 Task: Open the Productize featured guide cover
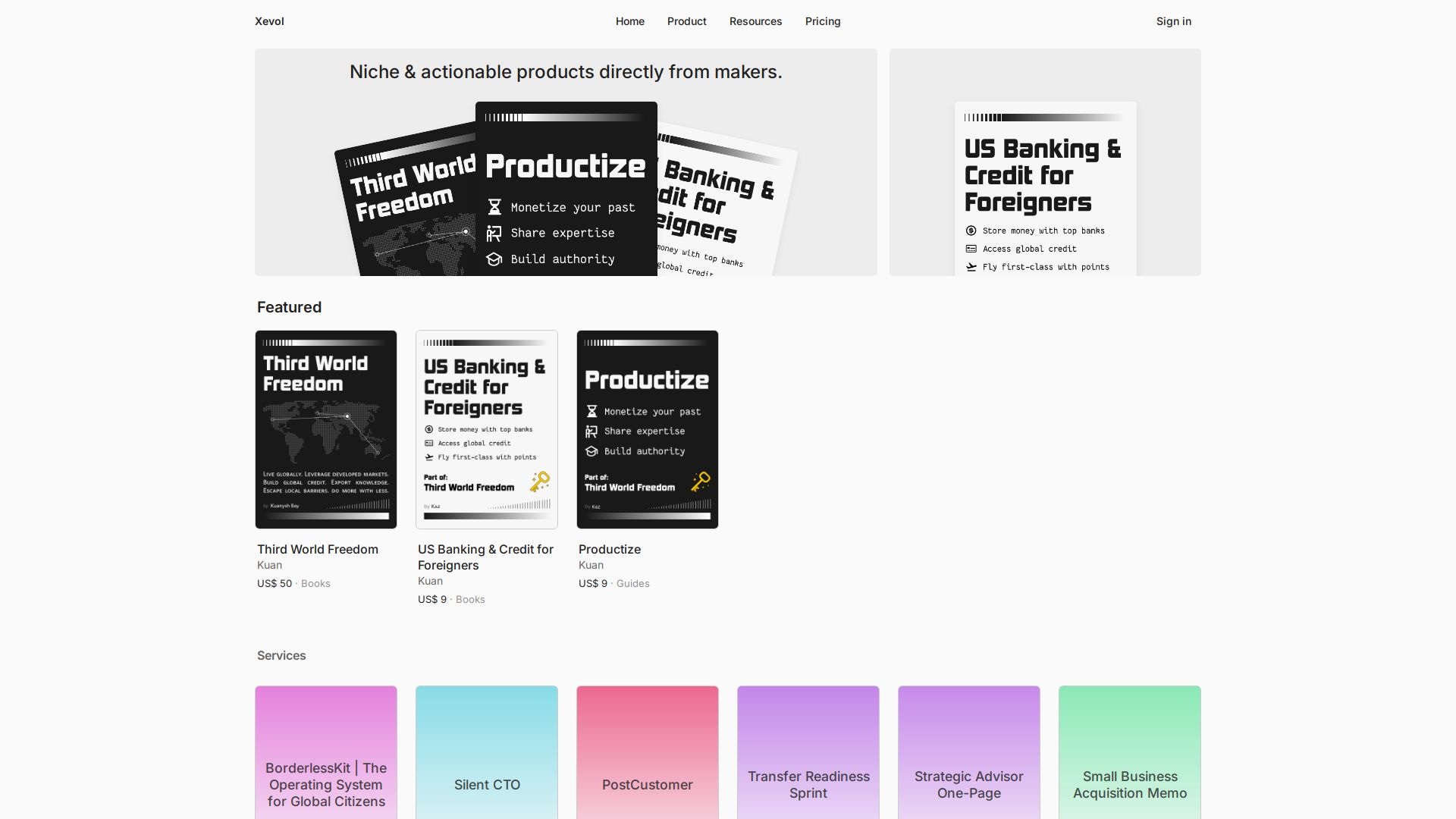(648, 429)
